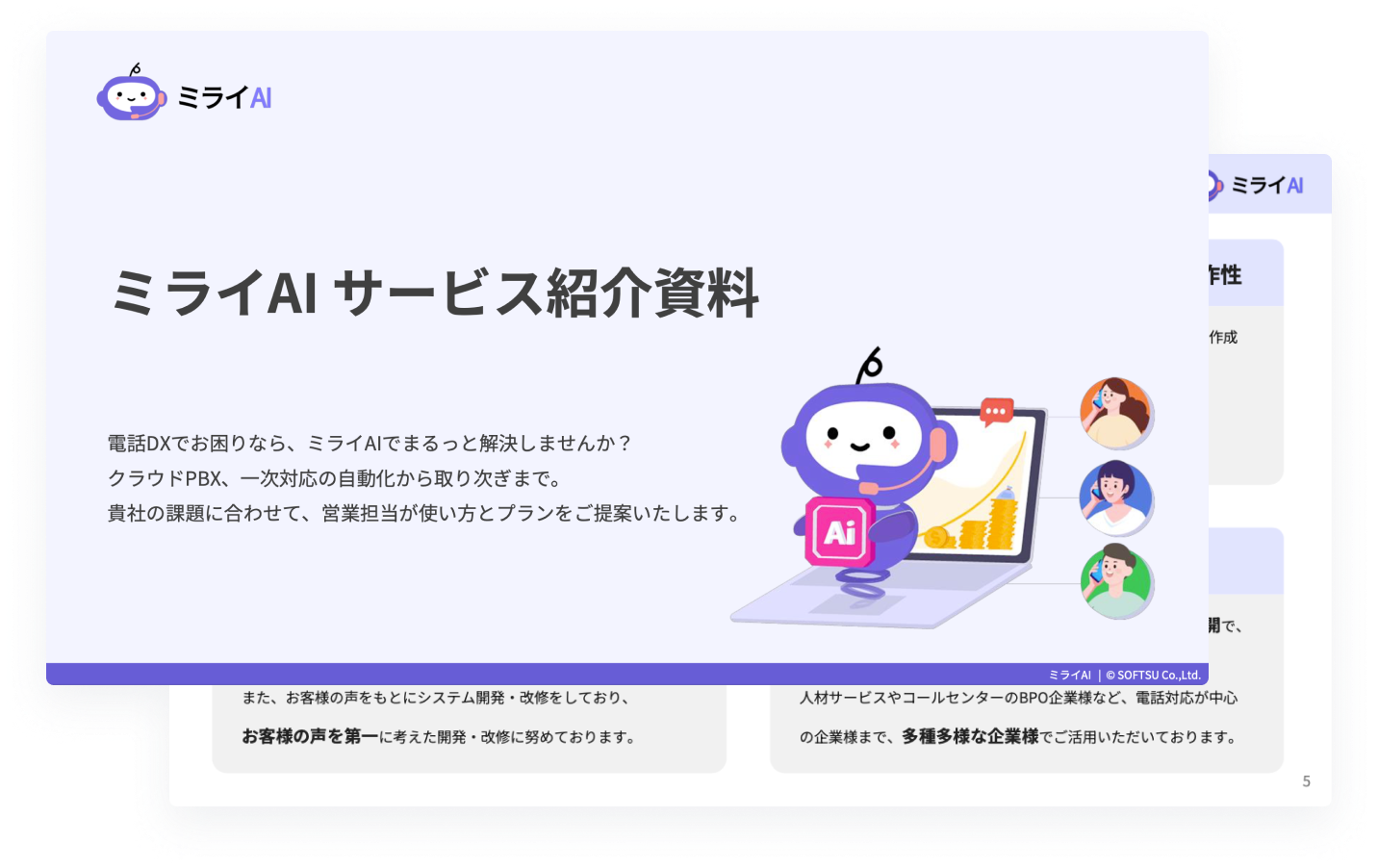Click the footer text © SOFTSU Co.,Ltd.
This screenshot has width=1378, height=868.
(x=1153, y=675)
